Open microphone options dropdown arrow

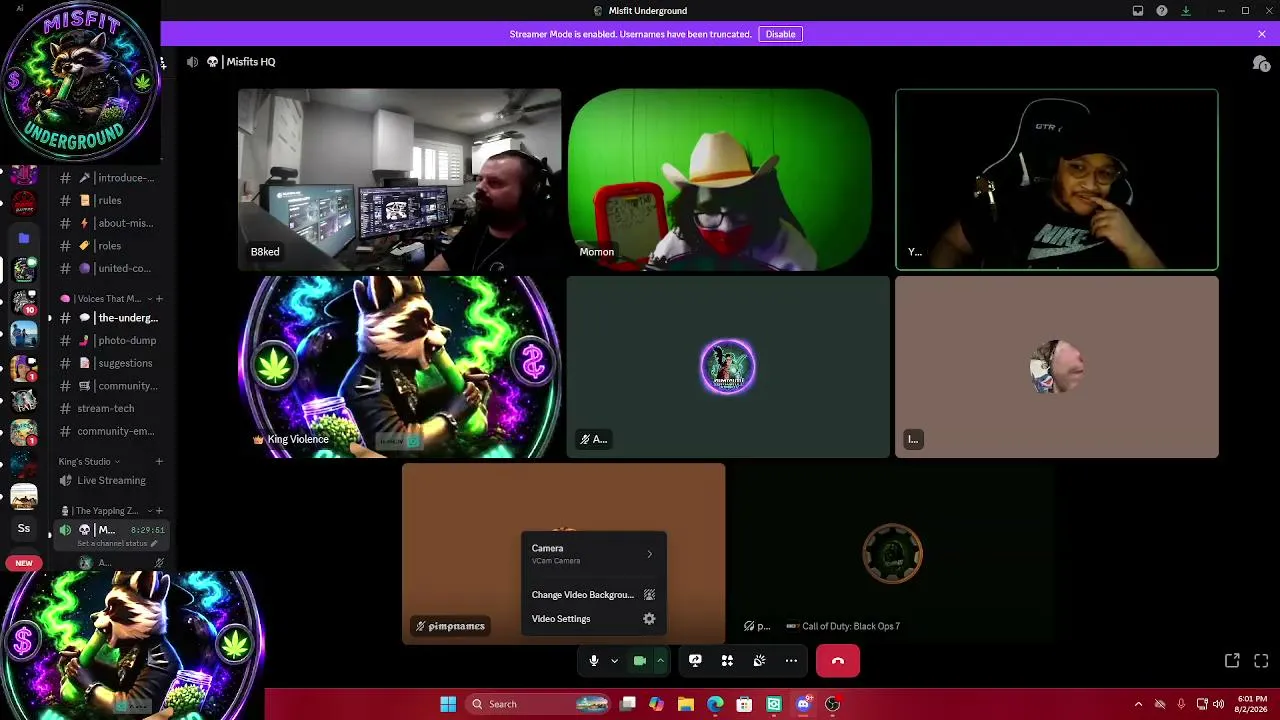614,661
